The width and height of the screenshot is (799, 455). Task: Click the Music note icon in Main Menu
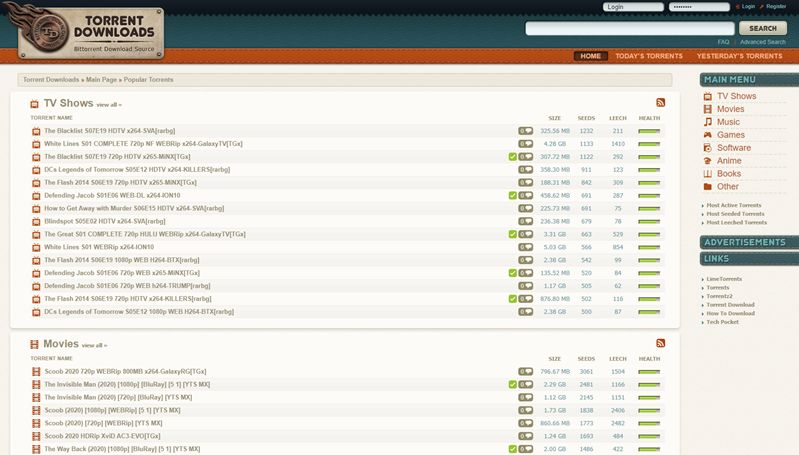[707, 122]
